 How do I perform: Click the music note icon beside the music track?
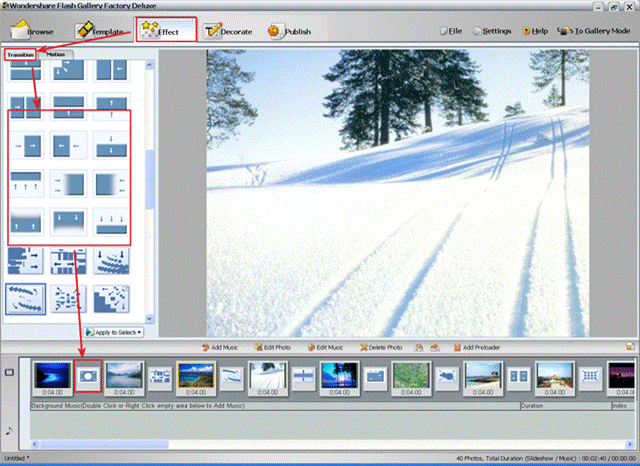pyautogui.click(x=9, y=430)
